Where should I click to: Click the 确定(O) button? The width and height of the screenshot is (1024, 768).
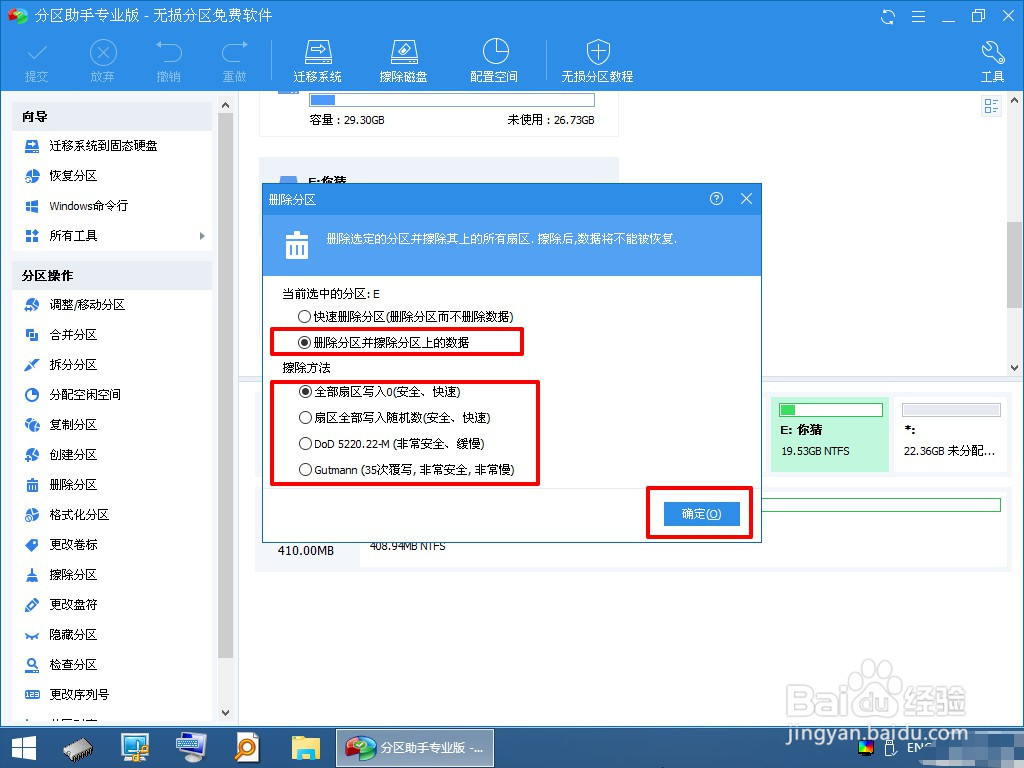click(x=701, y=514)
